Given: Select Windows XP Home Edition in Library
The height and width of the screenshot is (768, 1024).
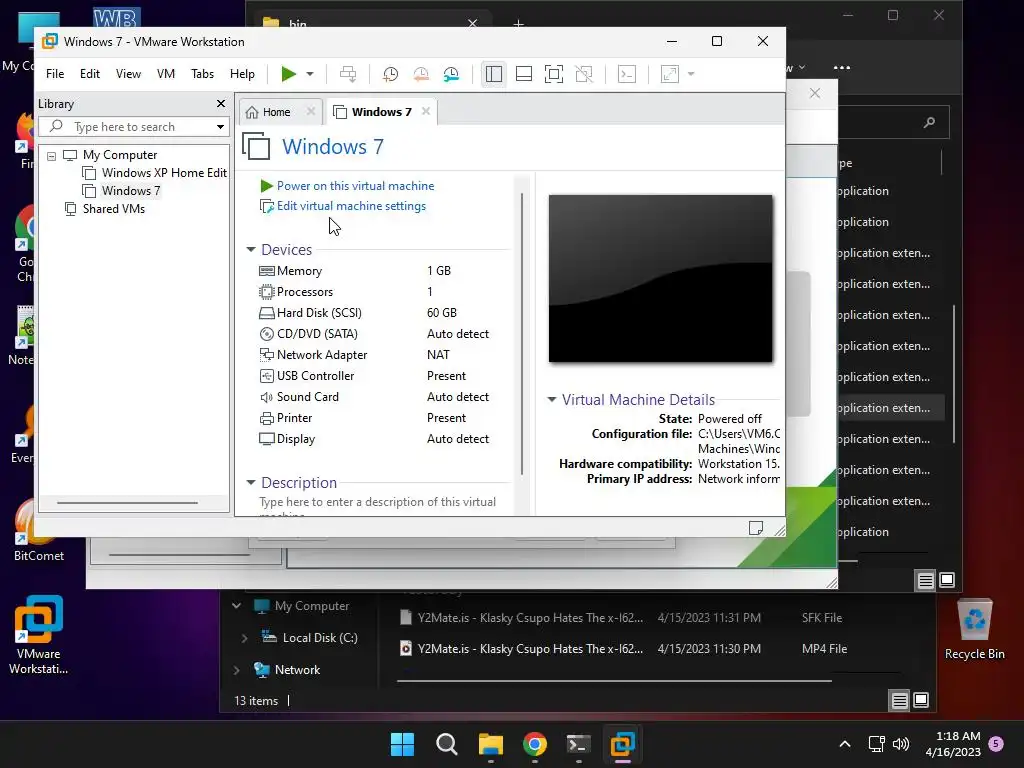Looking at the screenshot, I should [155, 173].
